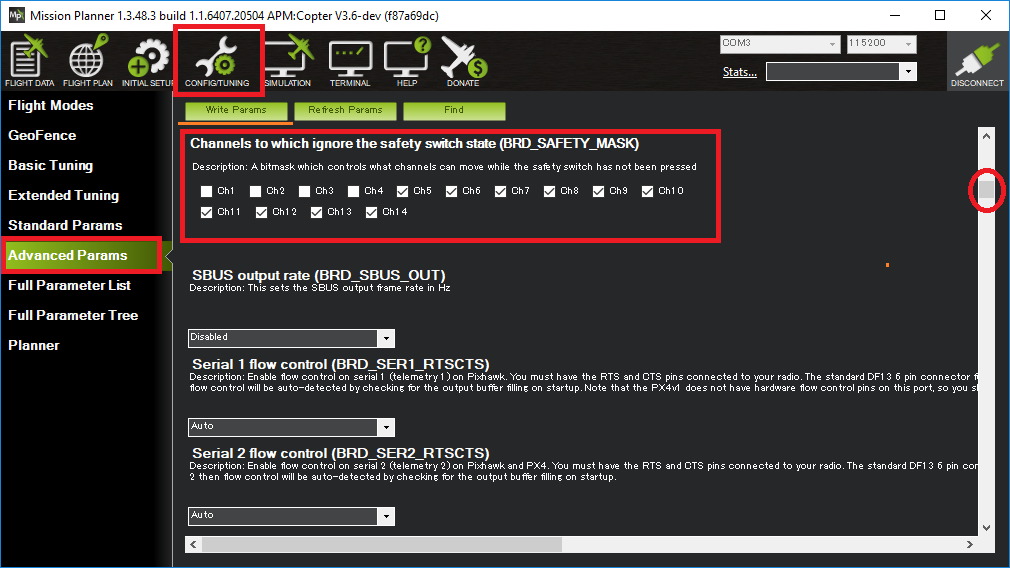Enable the Ch1 checkbox
1010x568 pixels.
(206, 191)
